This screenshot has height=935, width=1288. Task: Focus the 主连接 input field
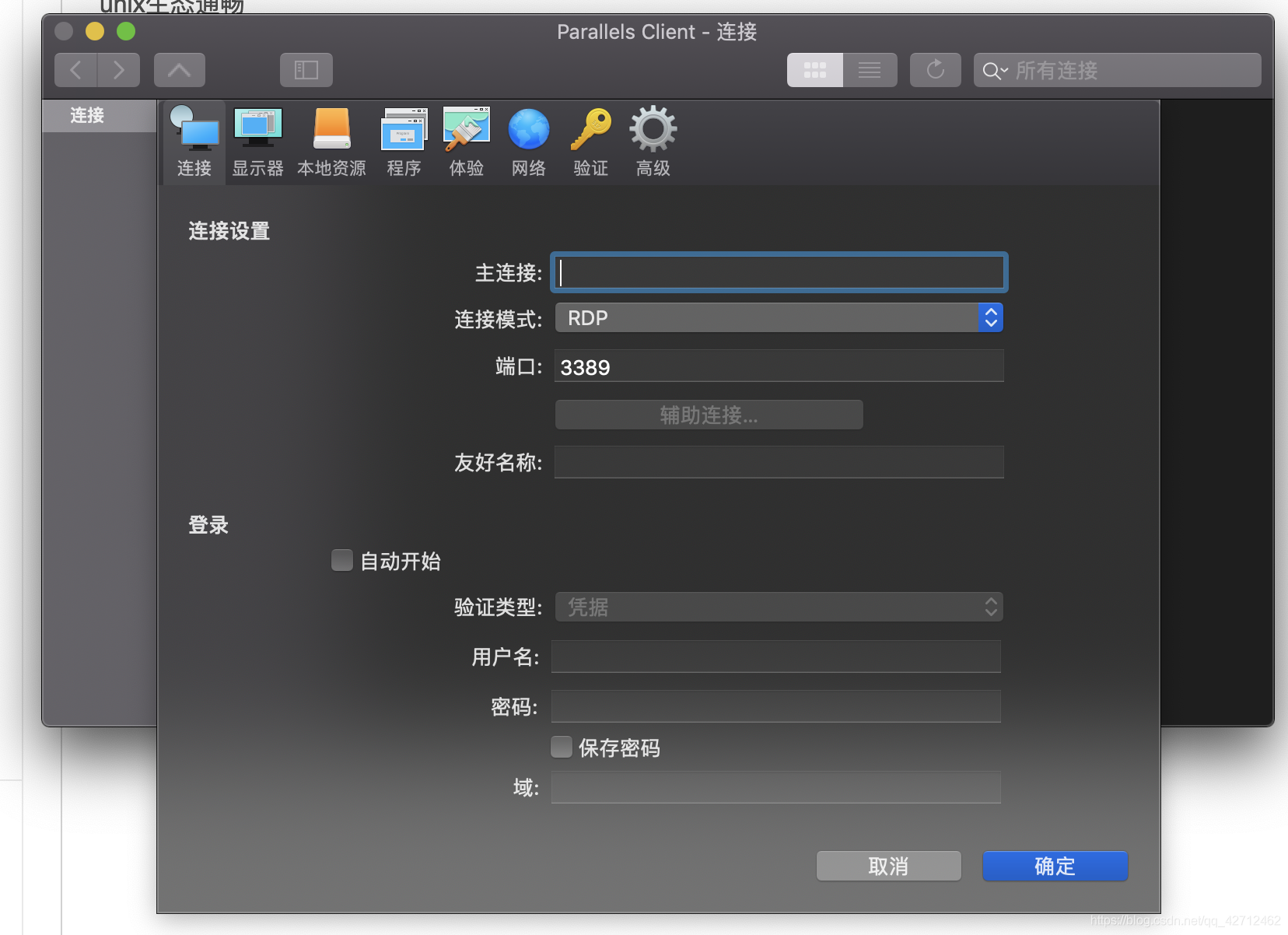[x=779, y=272]
